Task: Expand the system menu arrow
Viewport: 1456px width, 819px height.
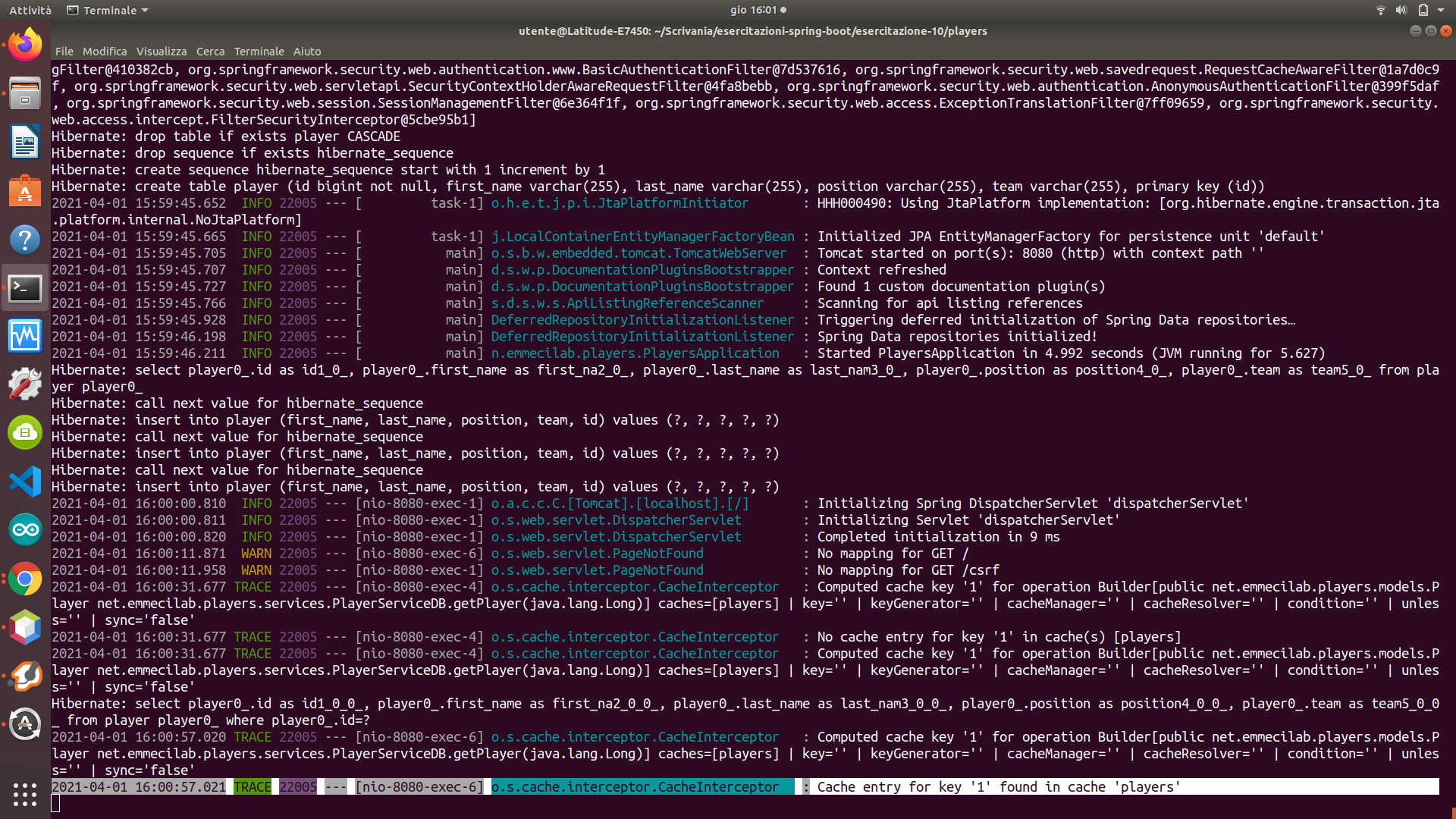Action: coord(1440,10)
